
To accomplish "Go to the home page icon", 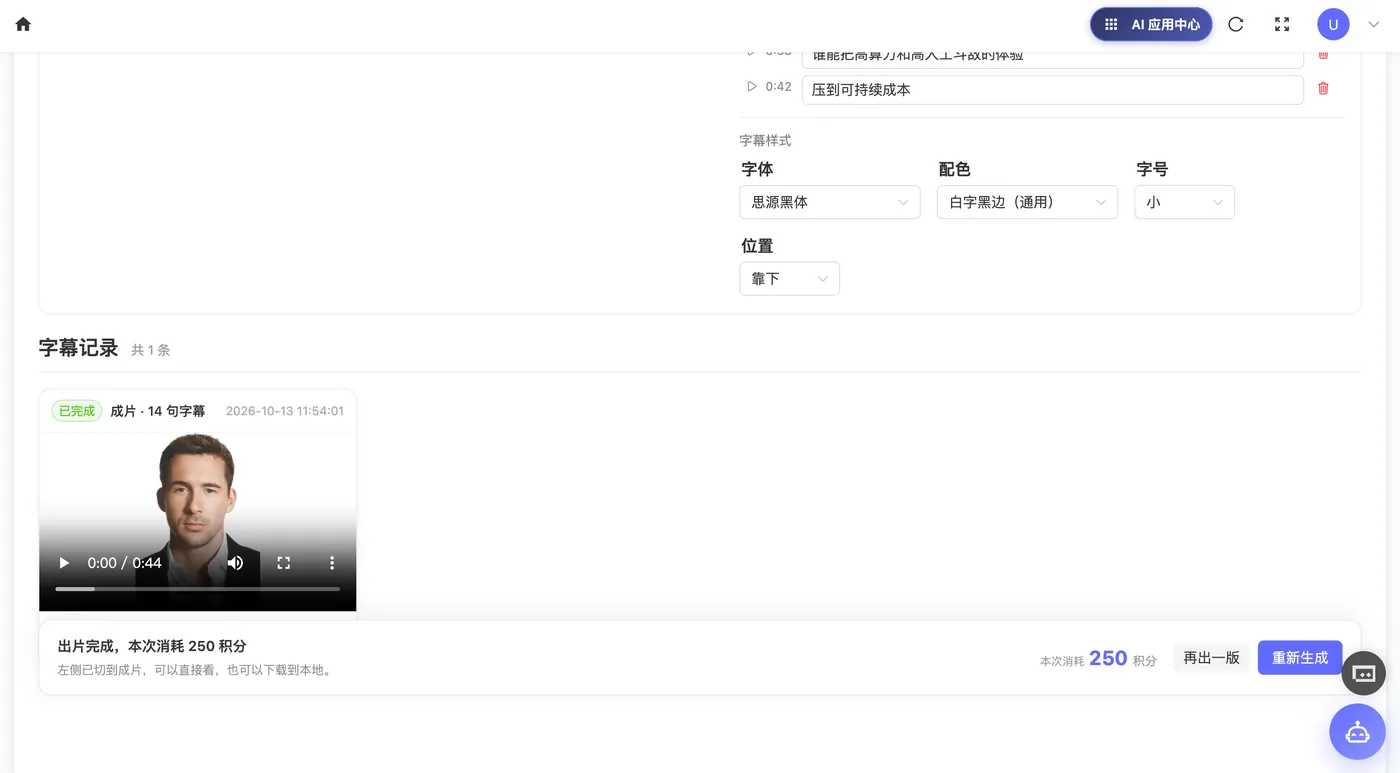I will tap(23, 24).
